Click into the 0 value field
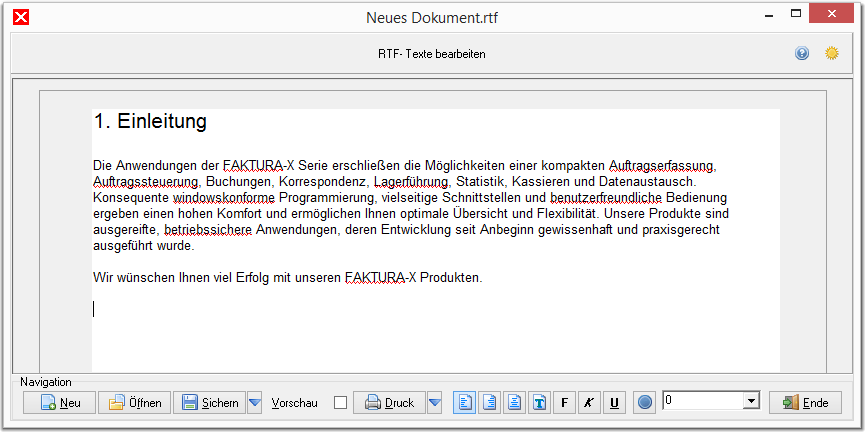This screenshot has width=865, height=432. (702, 401)
